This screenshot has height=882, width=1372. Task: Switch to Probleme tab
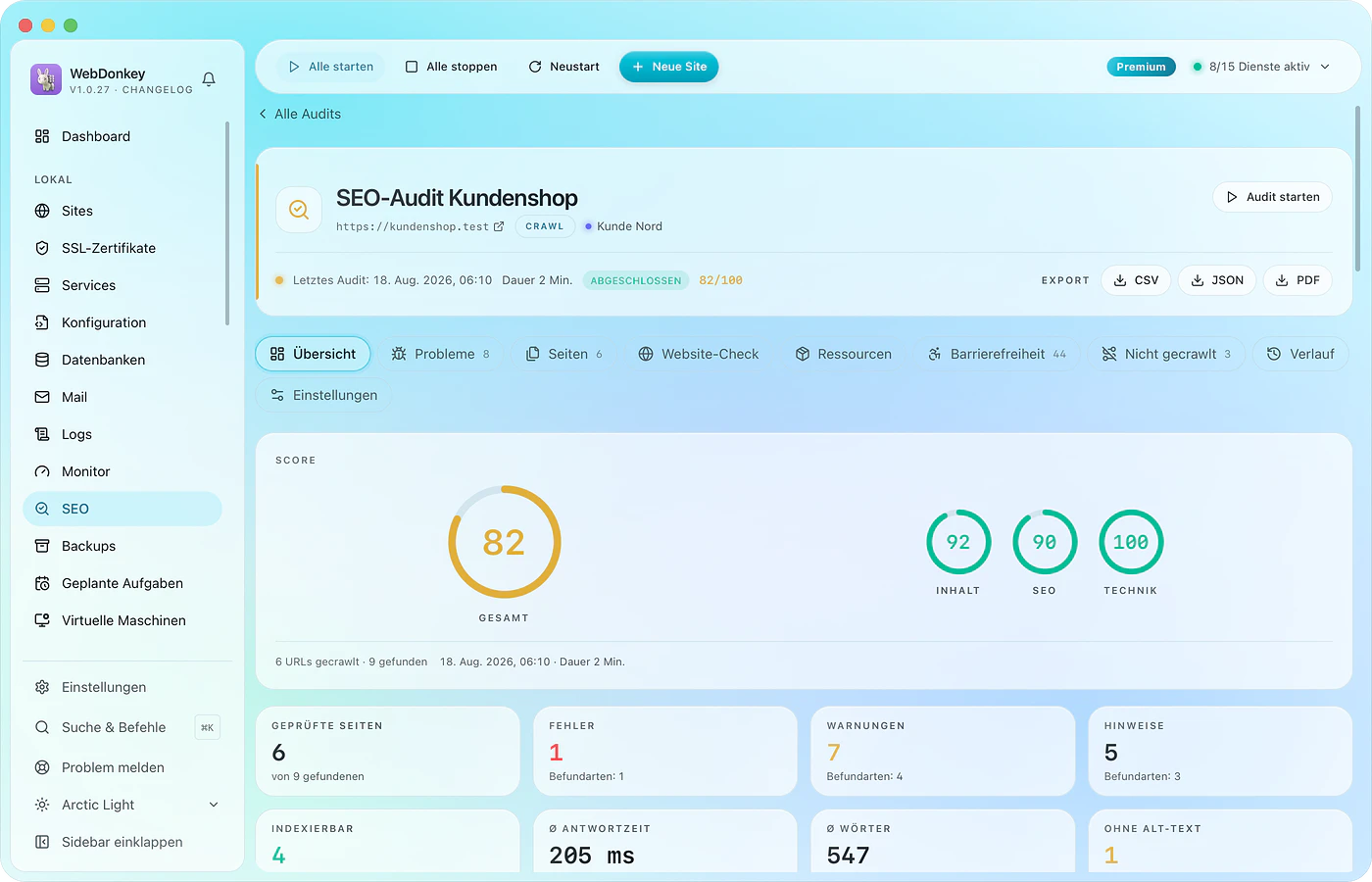click(x=440, y=354)
